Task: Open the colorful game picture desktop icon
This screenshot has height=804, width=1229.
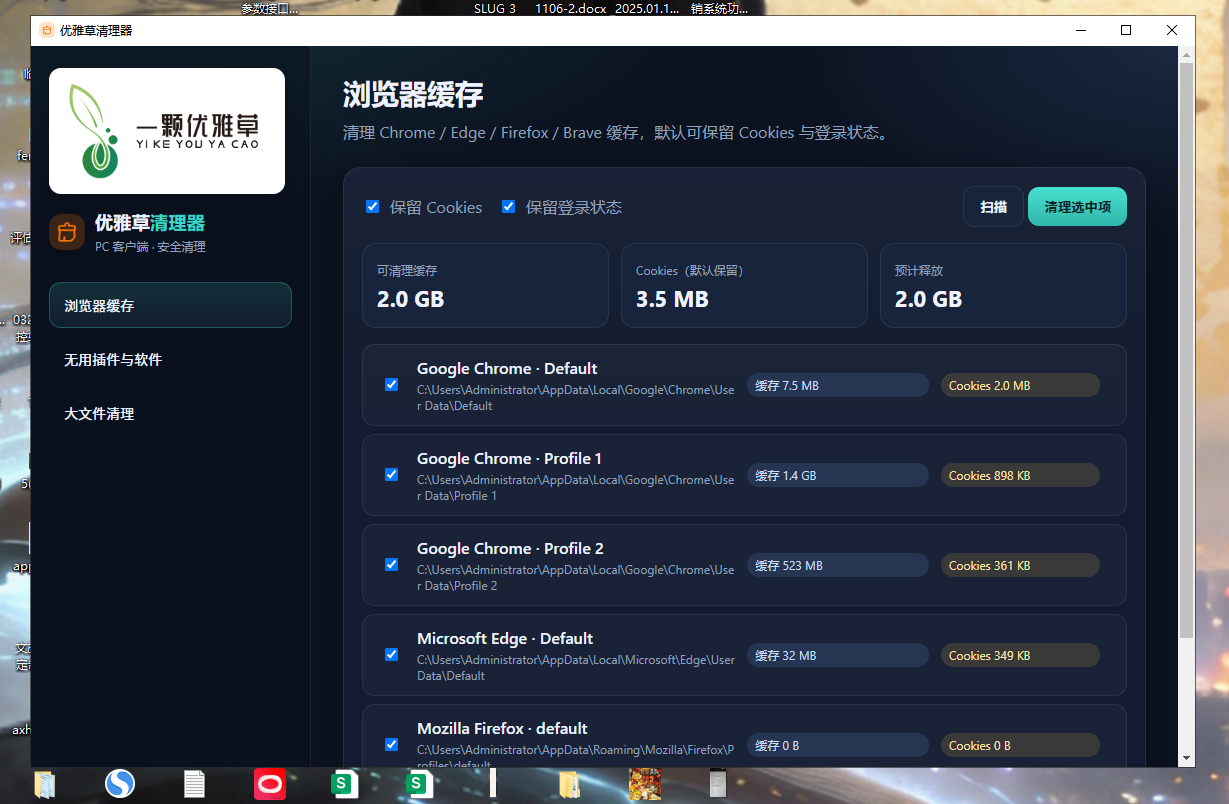Action: (643, 783)
